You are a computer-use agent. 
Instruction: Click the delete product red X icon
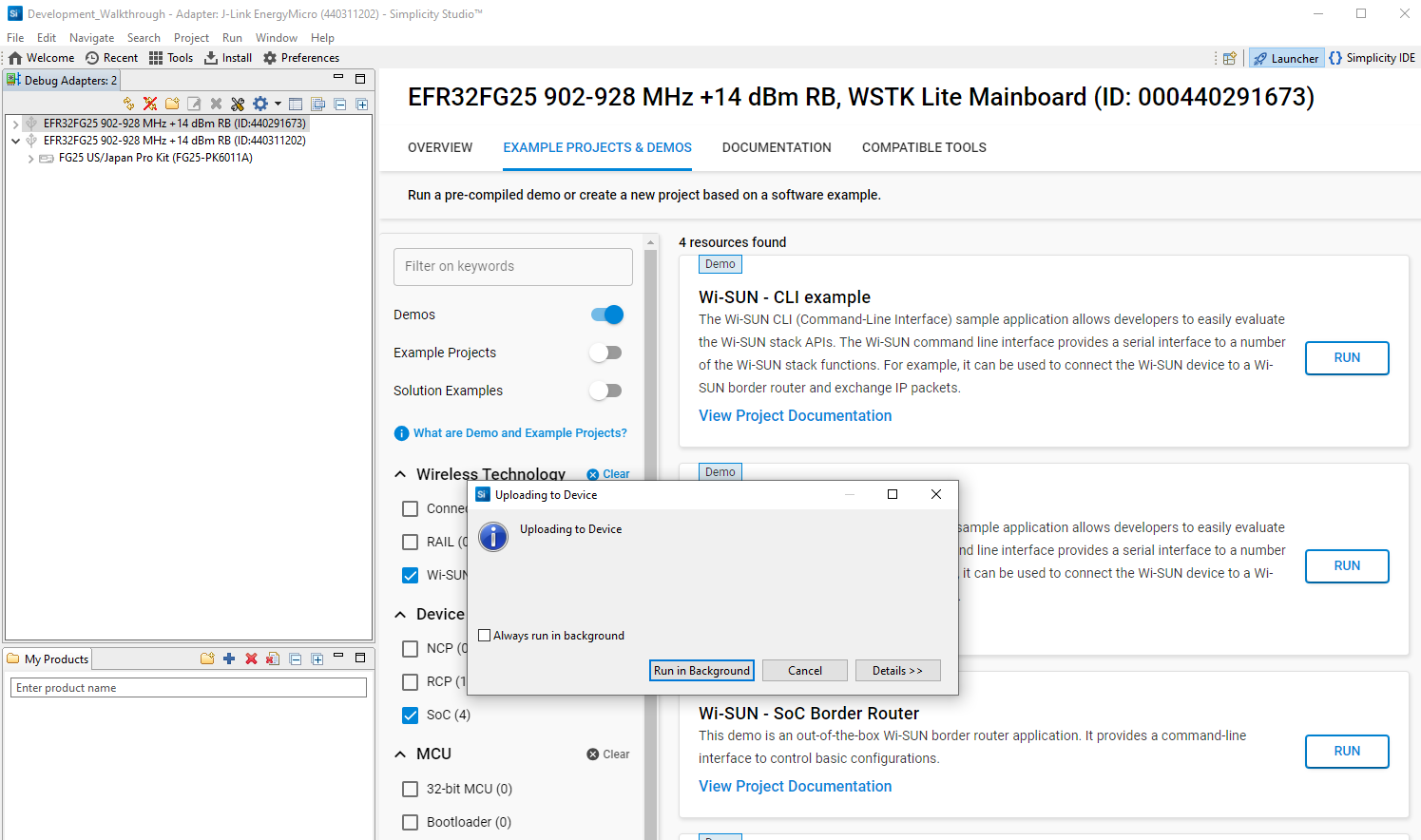click(251, 659)
